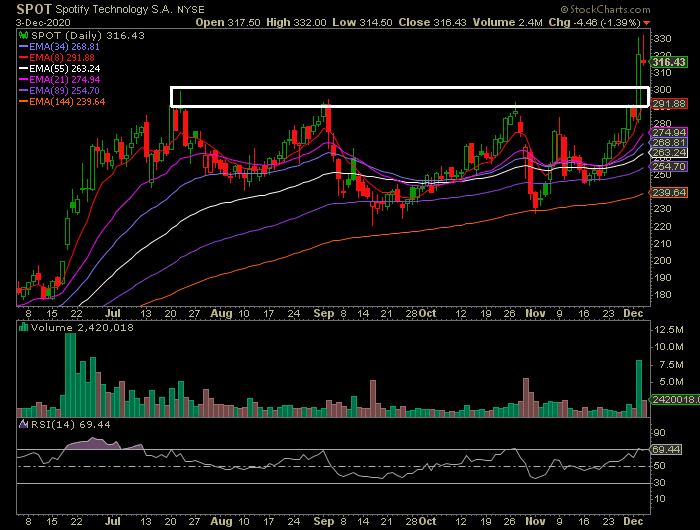Viewport: 700px width, 530px height.
Task: Click the 7.5M volume axis label
Action: 671,365
